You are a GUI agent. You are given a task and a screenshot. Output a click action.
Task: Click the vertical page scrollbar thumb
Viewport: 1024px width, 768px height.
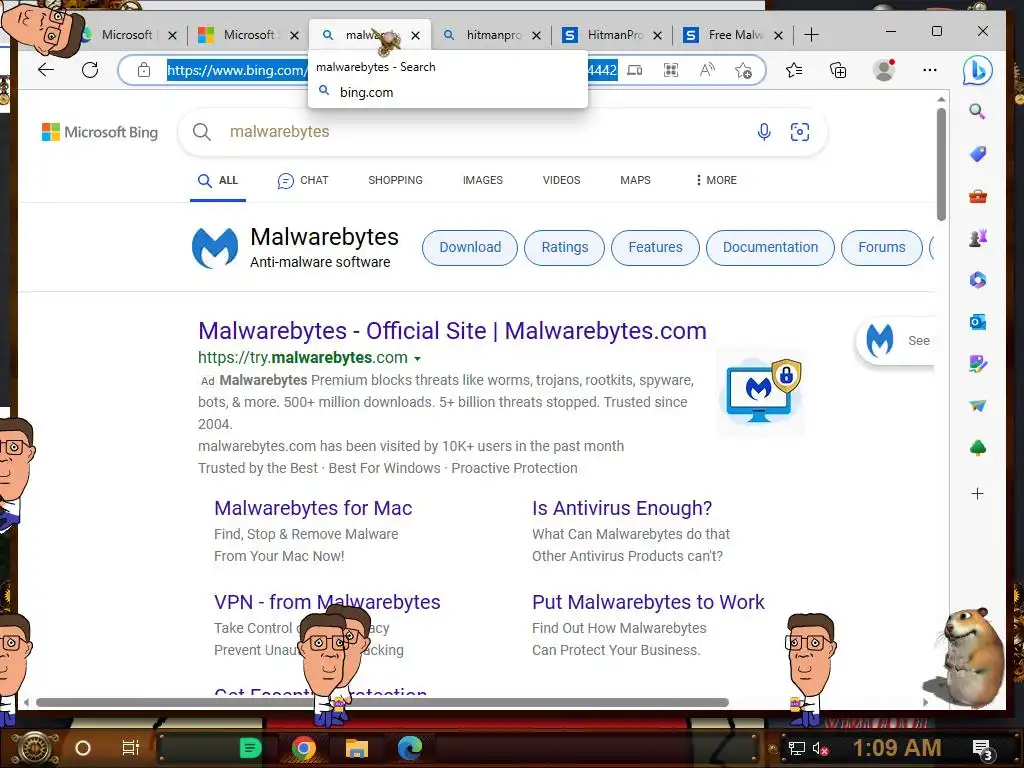(x=941, y=164)
